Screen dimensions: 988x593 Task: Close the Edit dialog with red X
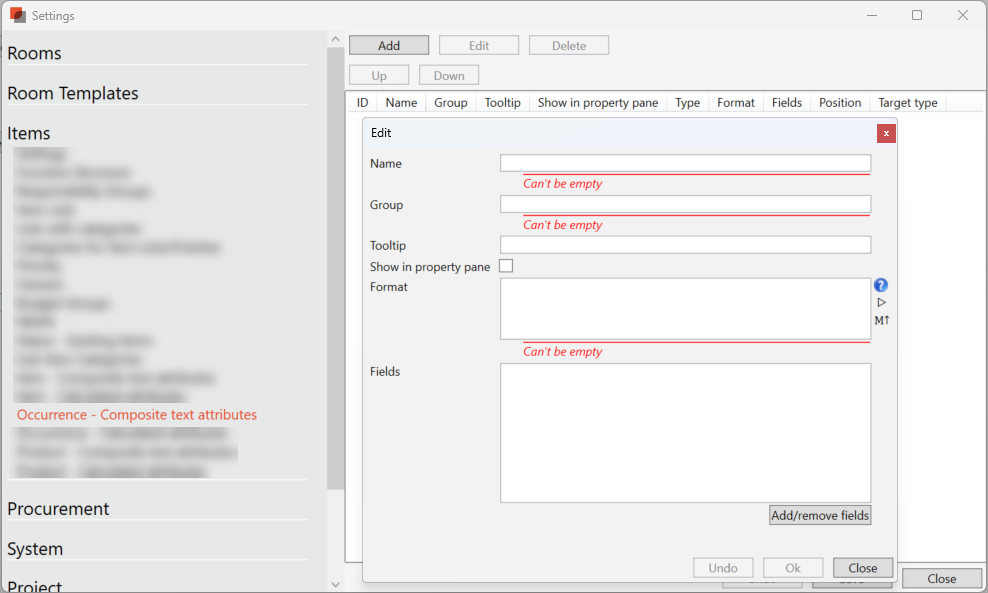coord(886,133)
